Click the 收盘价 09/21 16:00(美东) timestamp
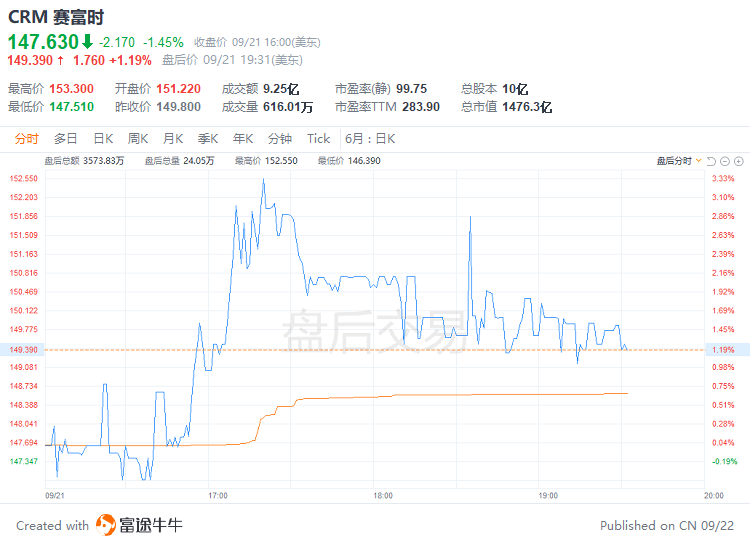The width and height of the screenshot is (750, 546). pyautogui.click(x=257, y=43)
